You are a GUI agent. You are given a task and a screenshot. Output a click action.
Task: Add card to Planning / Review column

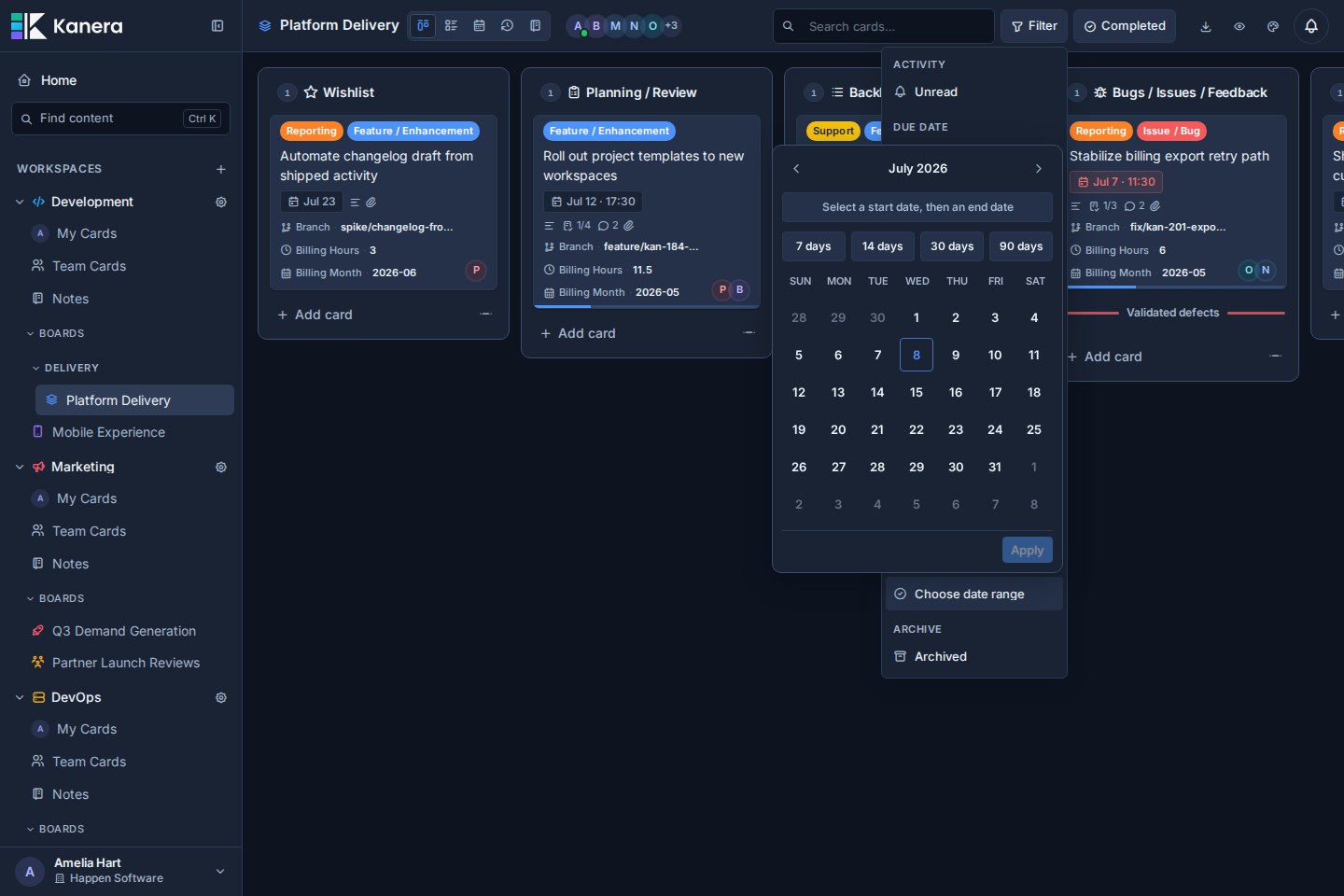(578, 333)
